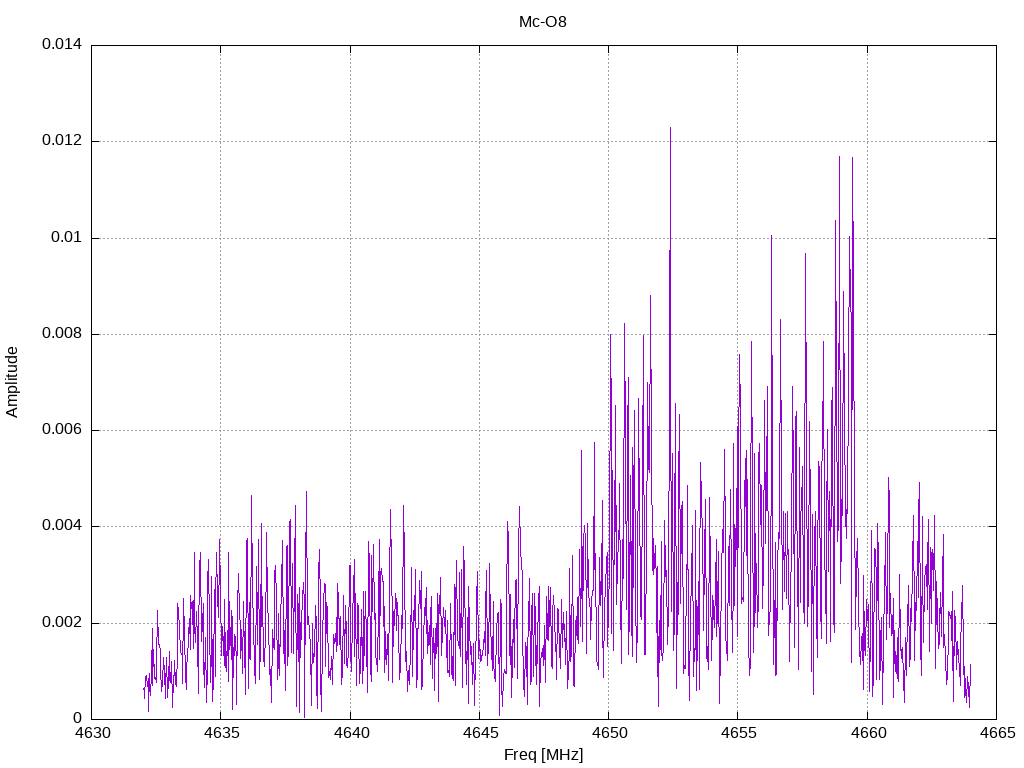Click the 0.012 y-axis tick label
Viewport: 1024px width, 768px height.
[62, 140]
